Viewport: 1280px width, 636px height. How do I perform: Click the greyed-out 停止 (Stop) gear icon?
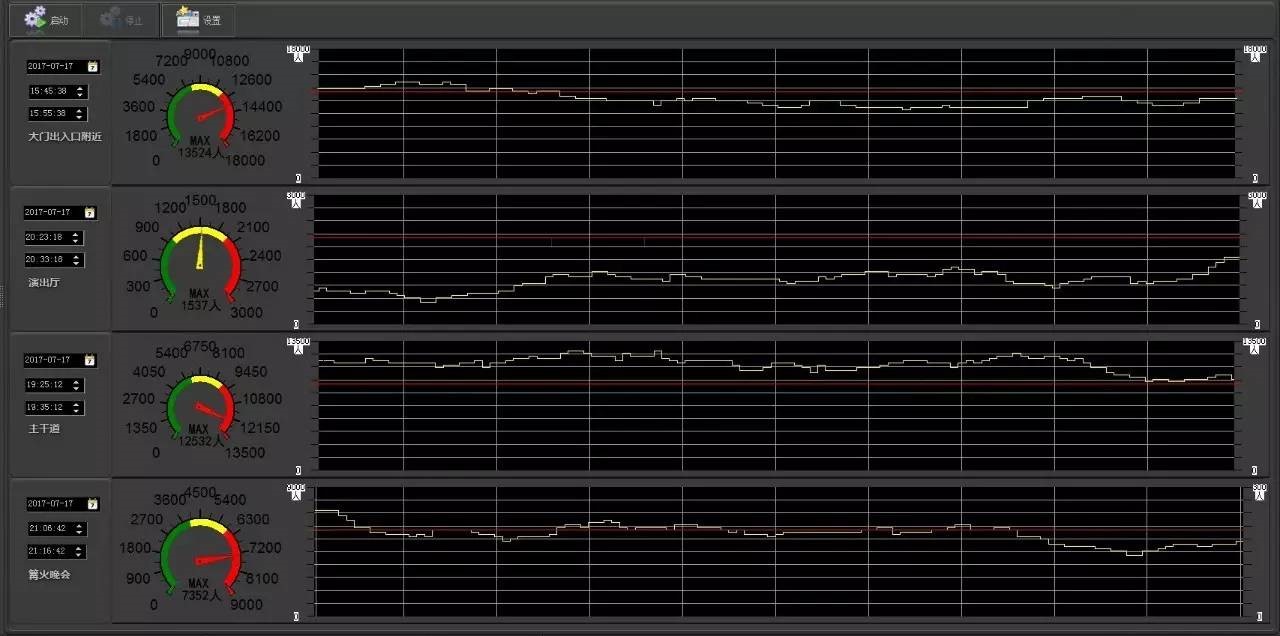coord(110,18)
